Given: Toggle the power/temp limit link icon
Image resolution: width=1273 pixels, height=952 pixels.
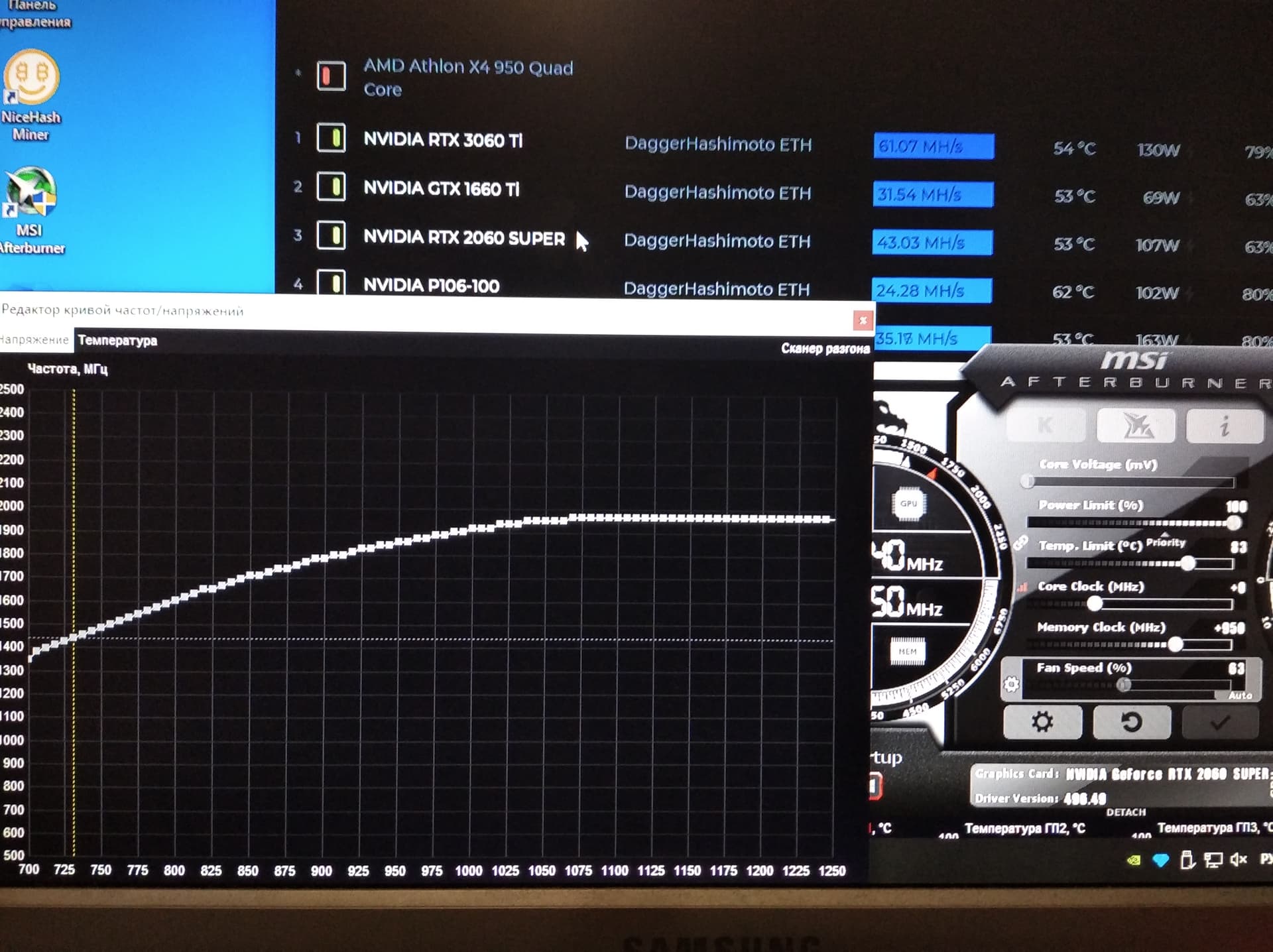Looking at the screenshot, I should [1020, 544].
